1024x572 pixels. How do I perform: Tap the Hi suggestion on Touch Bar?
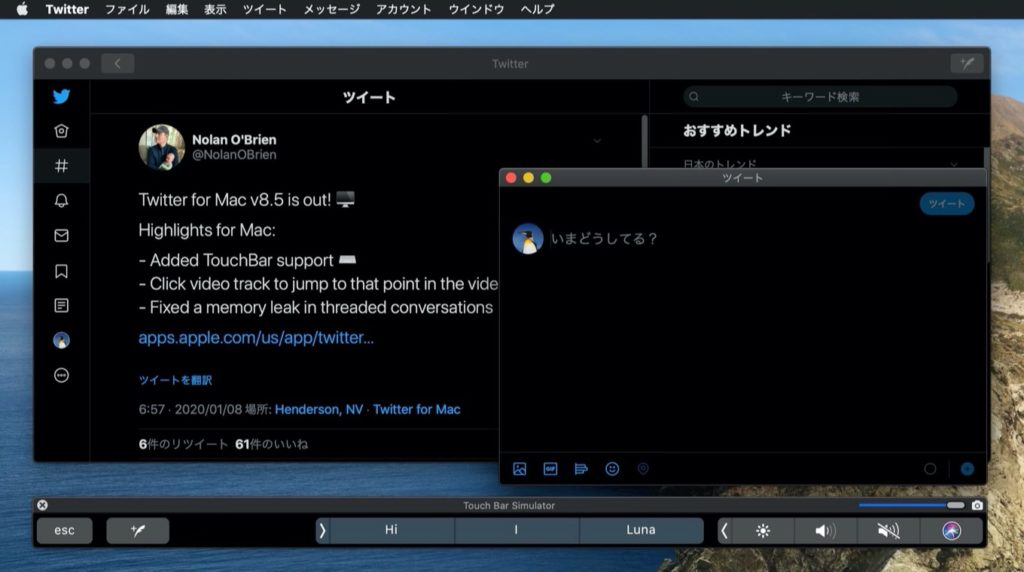click(x=391, y=530)
